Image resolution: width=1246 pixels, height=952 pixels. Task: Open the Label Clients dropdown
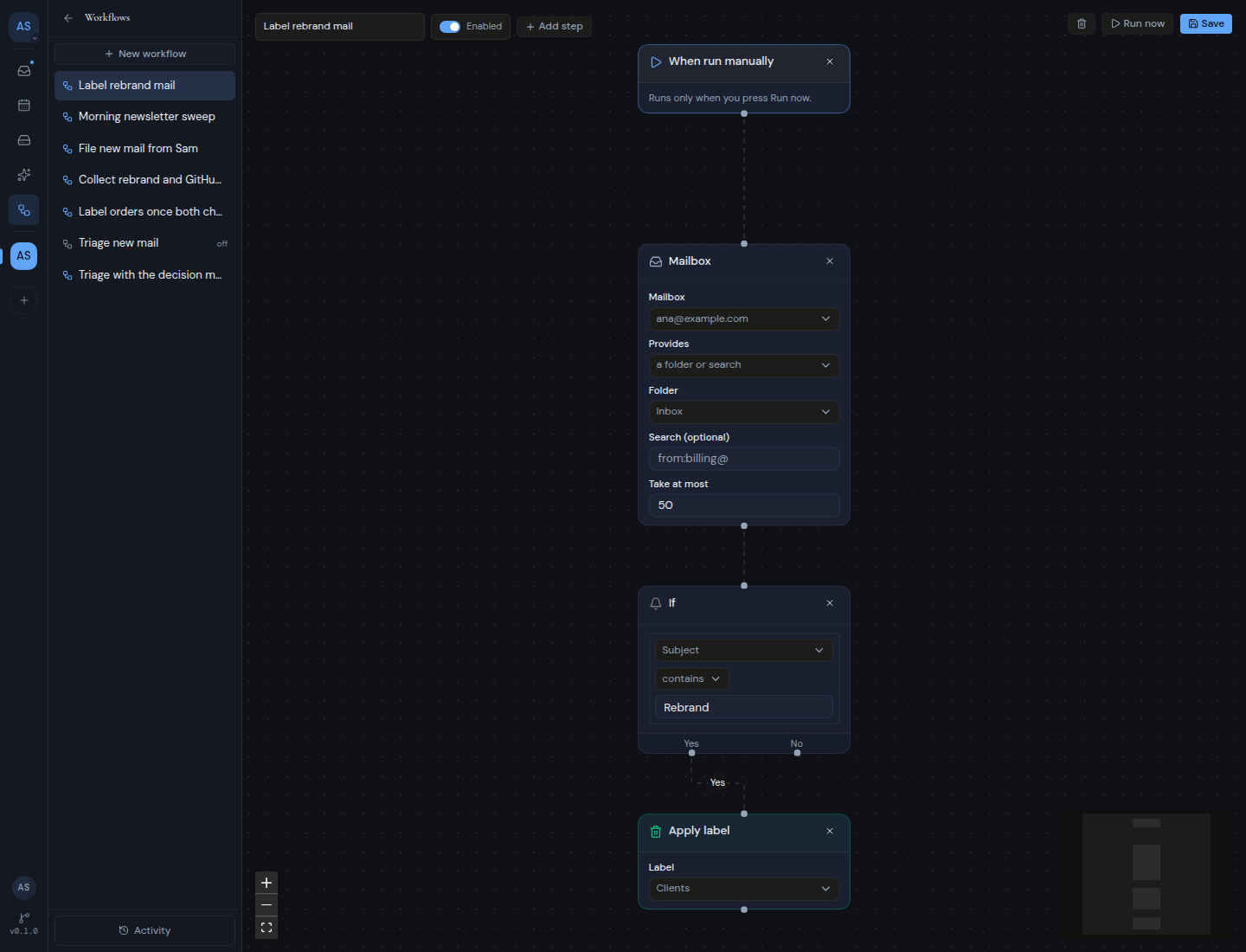pyautogui.click(x=744, y=889)
